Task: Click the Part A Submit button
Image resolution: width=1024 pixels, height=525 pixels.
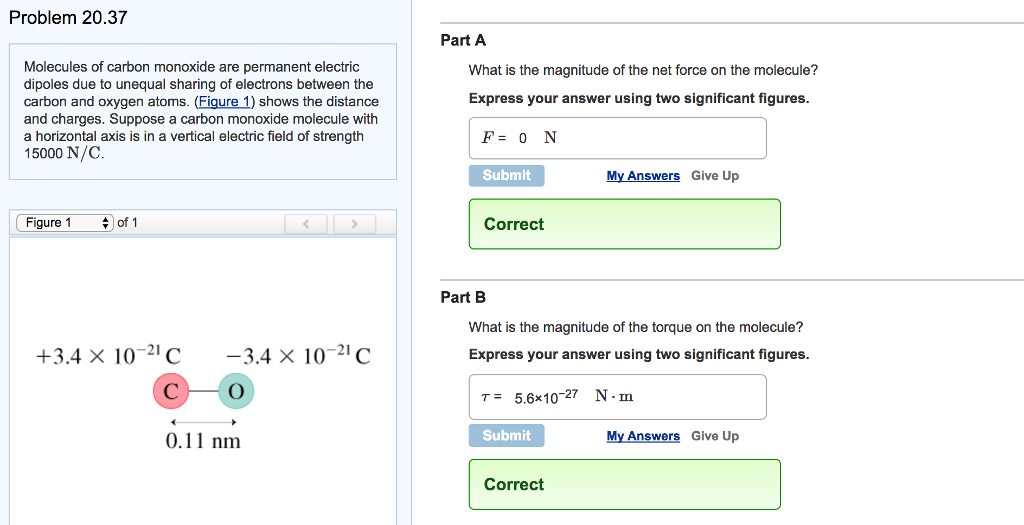Action: (x=506, y=176)
